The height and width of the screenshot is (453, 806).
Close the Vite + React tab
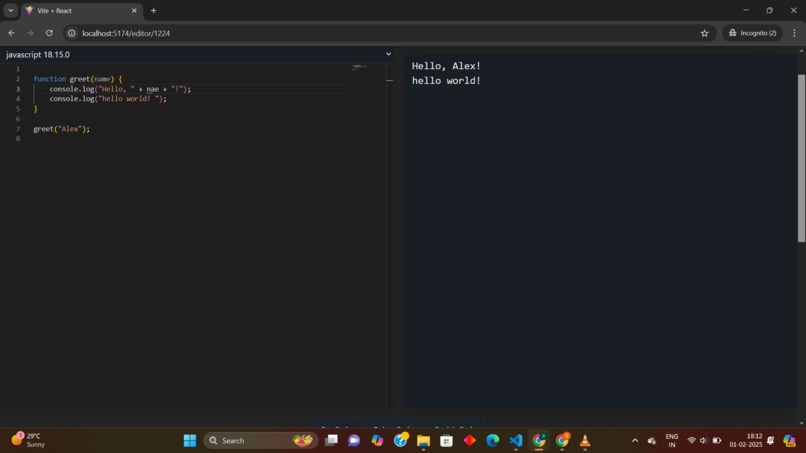coord(134,10)
